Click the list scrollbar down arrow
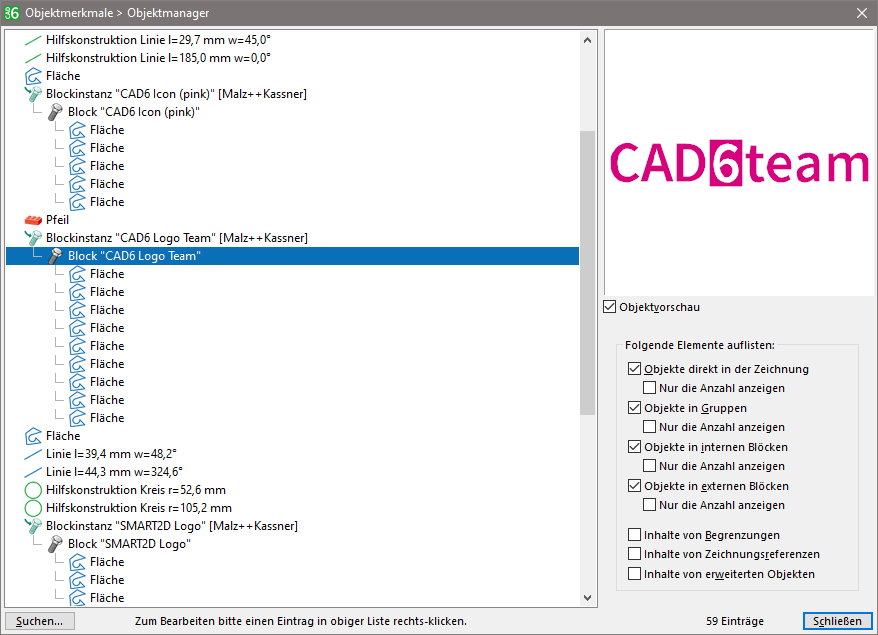 click(587, 597)
